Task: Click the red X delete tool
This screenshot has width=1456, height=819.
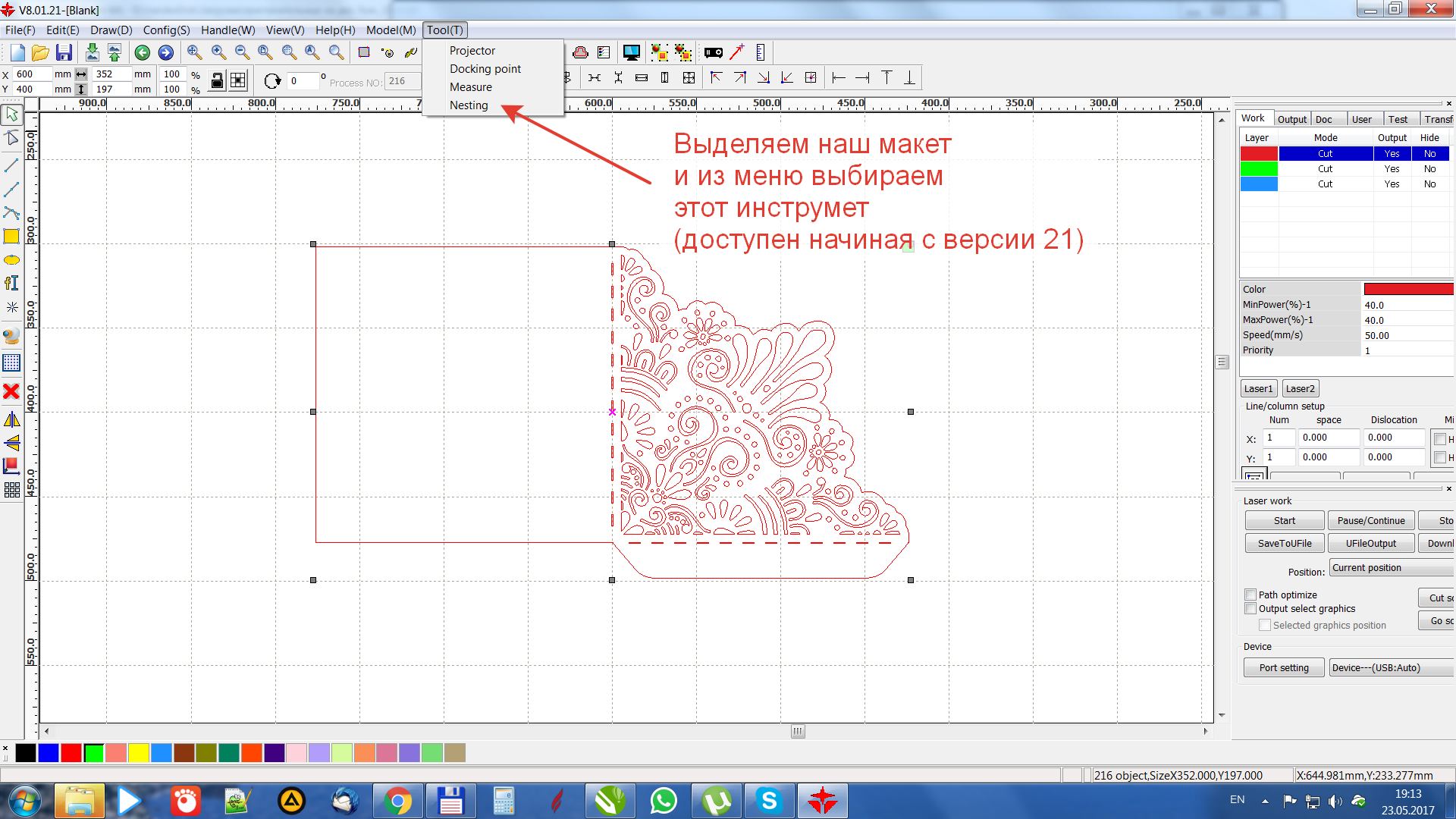Action: (x=11, y=391)
